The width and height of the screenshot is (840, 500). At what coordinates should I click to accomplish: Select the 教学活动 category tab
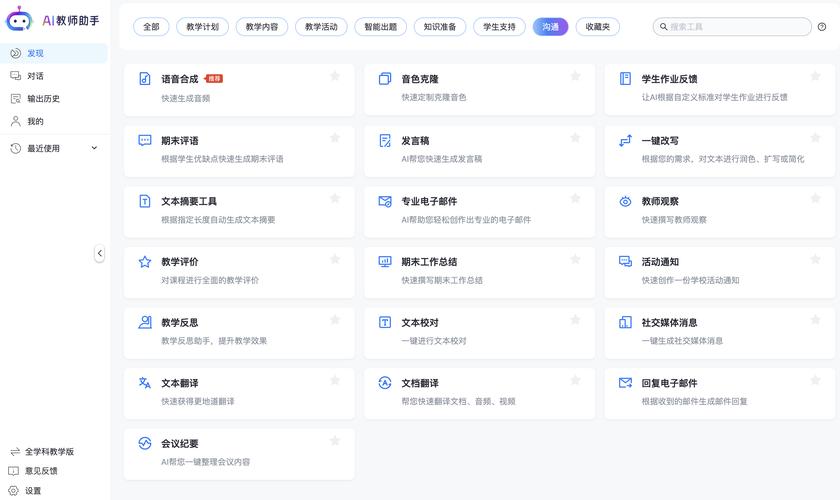pyautogui.click(x=321, y=27)
